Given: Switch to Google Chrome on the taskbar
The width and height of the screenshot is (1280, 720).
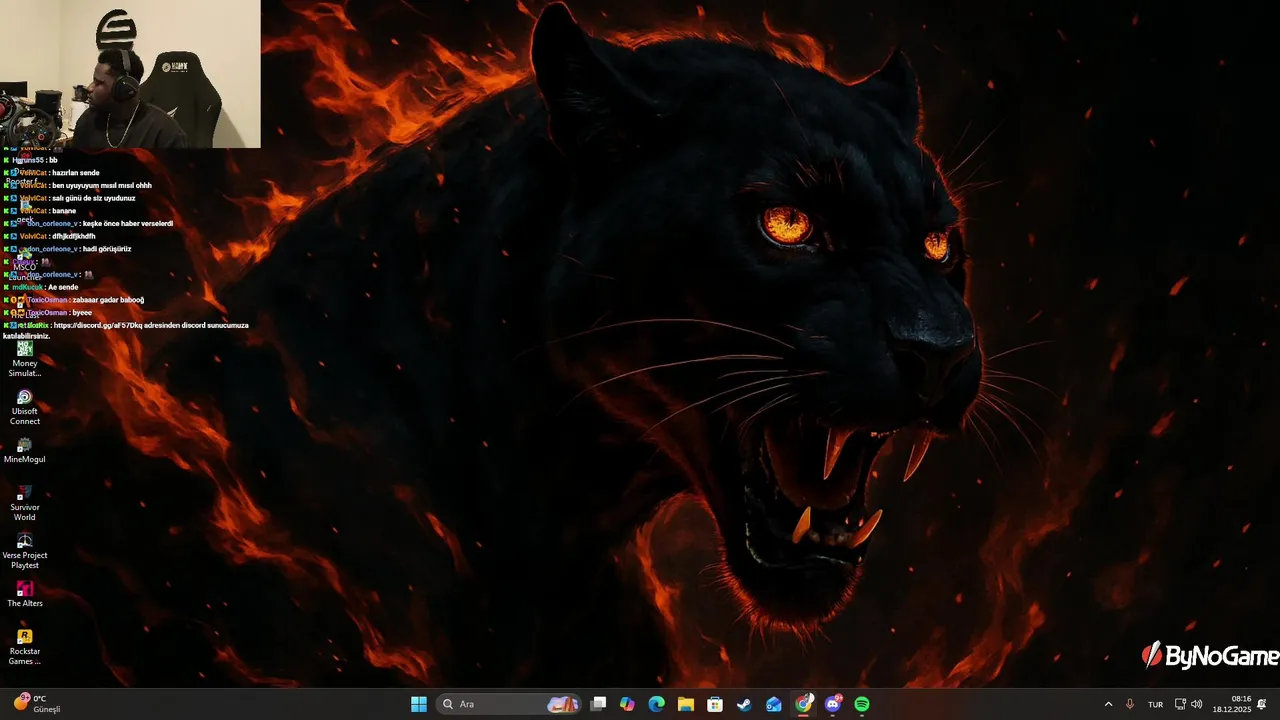Looking at the screenshot, I should pyautogui.click(x=803, y=704).
